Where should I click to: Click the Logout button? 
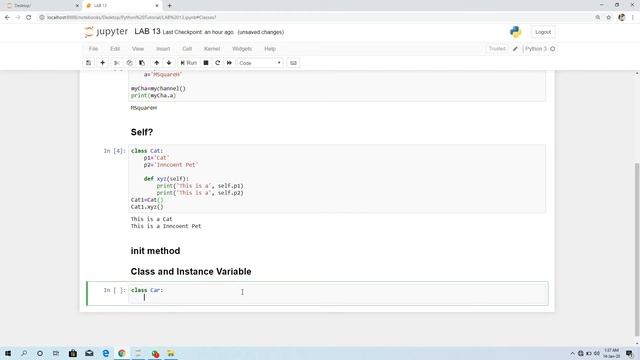543,32
